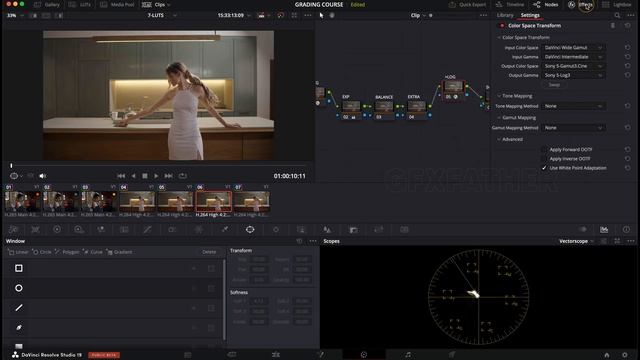Toggle Color Space Transform effect enable dot
The height and width of the screenshot is (360, 640).
(502, 26)
